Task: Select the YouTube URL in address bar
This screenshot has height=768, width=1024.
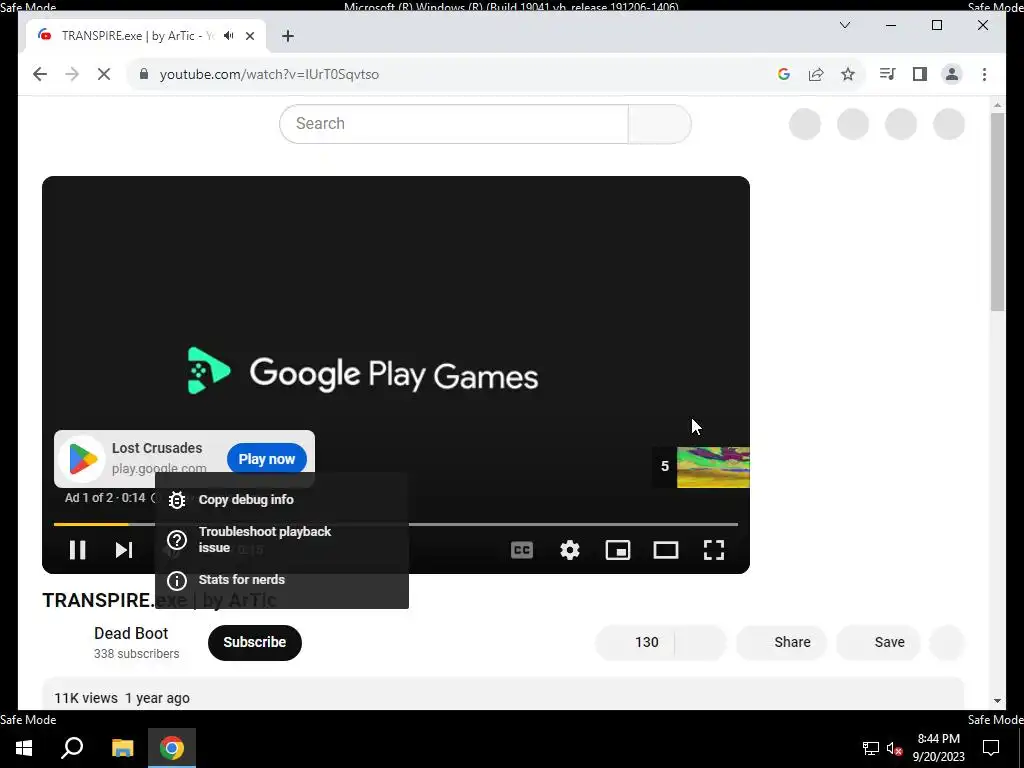Action: pos(269,74)
